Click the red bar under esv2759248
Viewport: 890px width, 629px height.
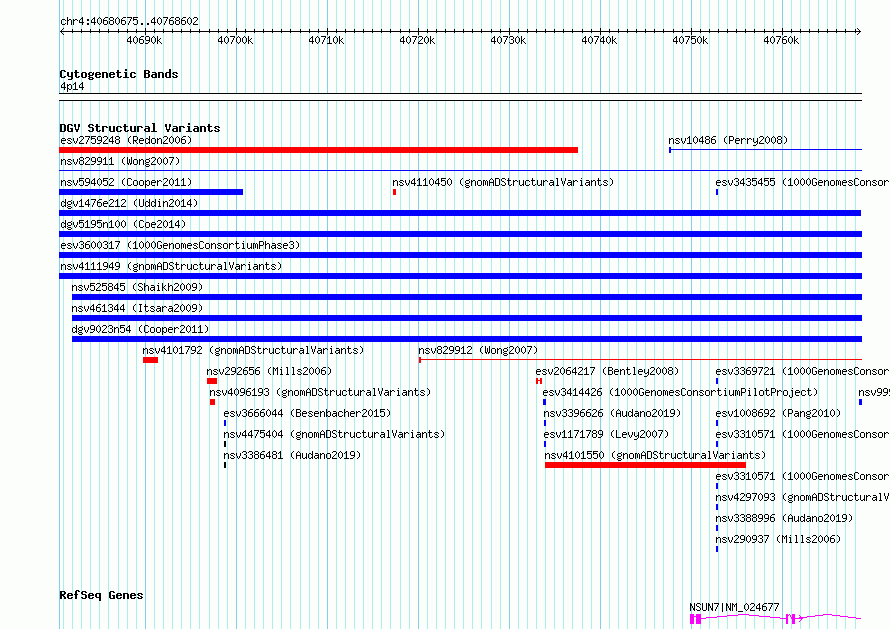click(318, 150)
